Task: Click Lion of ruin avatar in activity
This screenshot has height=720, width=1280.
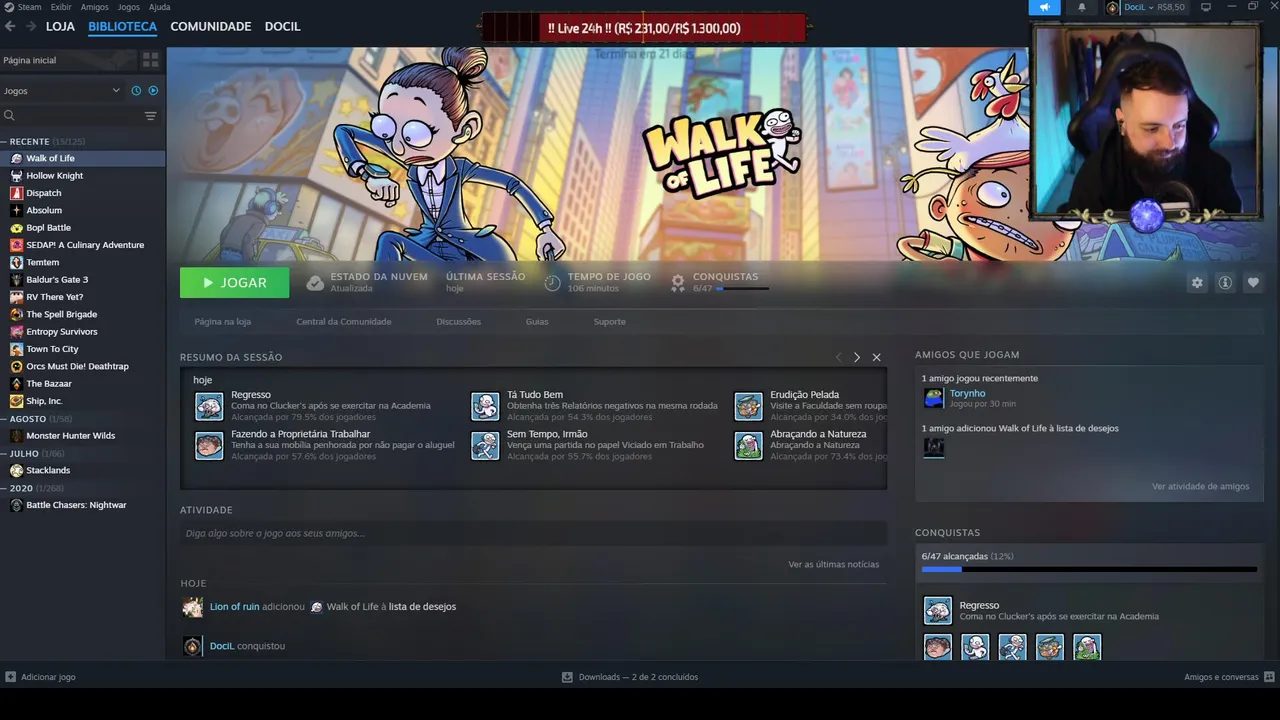Action: click(192, 607)
